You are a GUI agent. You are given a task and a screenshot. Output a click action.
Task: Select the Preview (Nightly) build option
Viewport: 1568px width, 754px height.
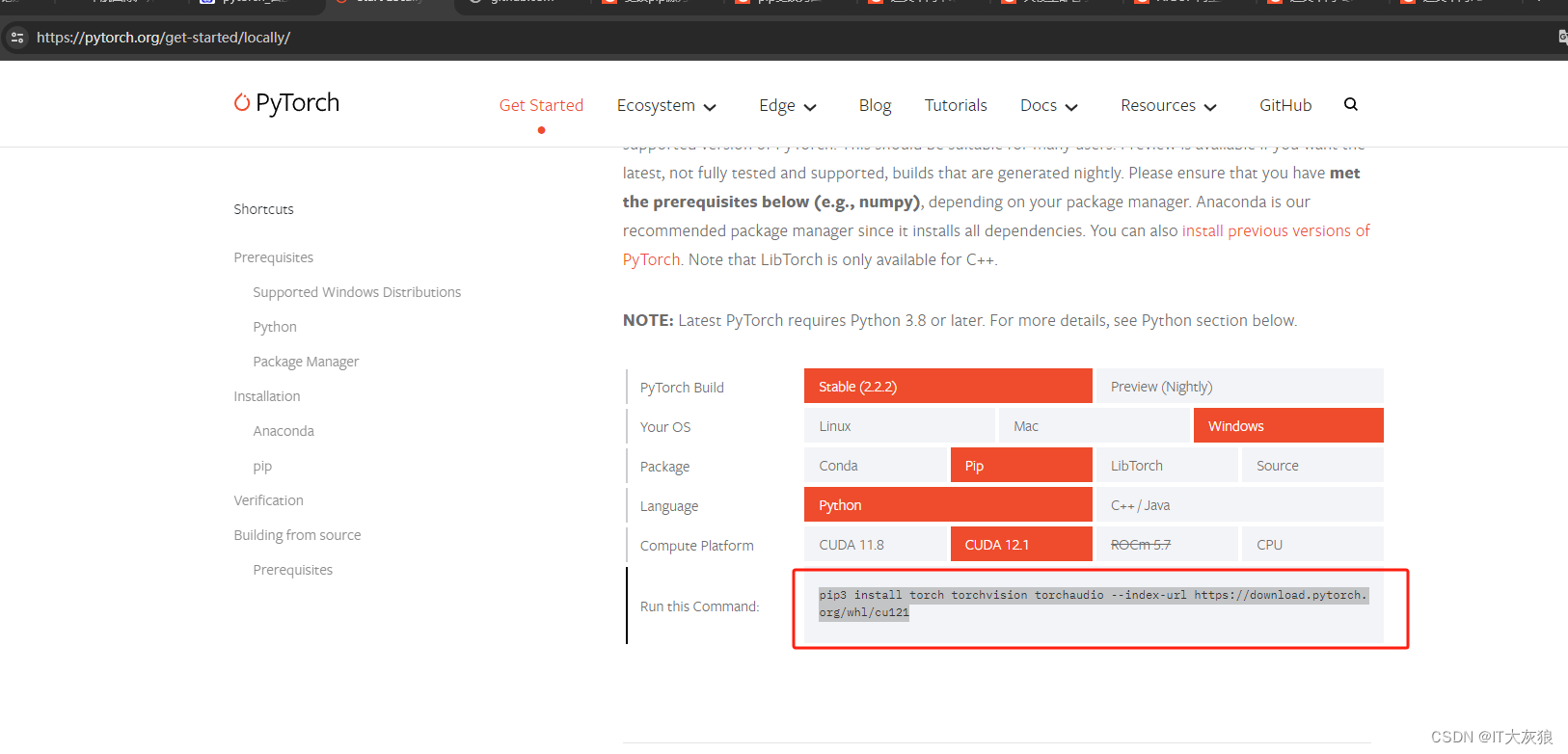point(1240,386)
